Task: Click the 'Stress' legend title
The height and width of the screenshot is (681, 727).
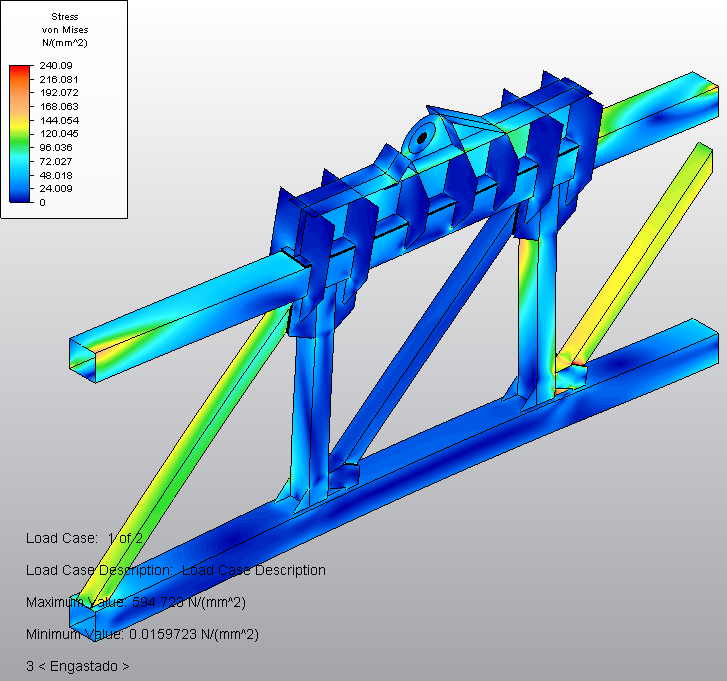Action: coord(64,17)
